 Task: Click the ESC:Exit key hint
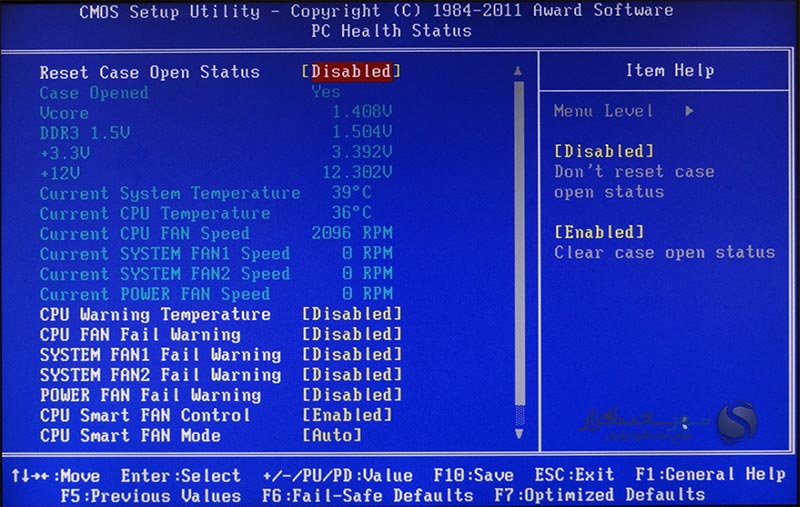574,474
